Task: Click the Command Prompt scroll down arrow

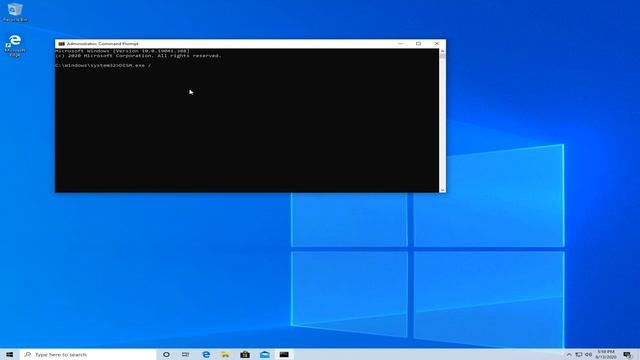Action: tap(442, 190)
